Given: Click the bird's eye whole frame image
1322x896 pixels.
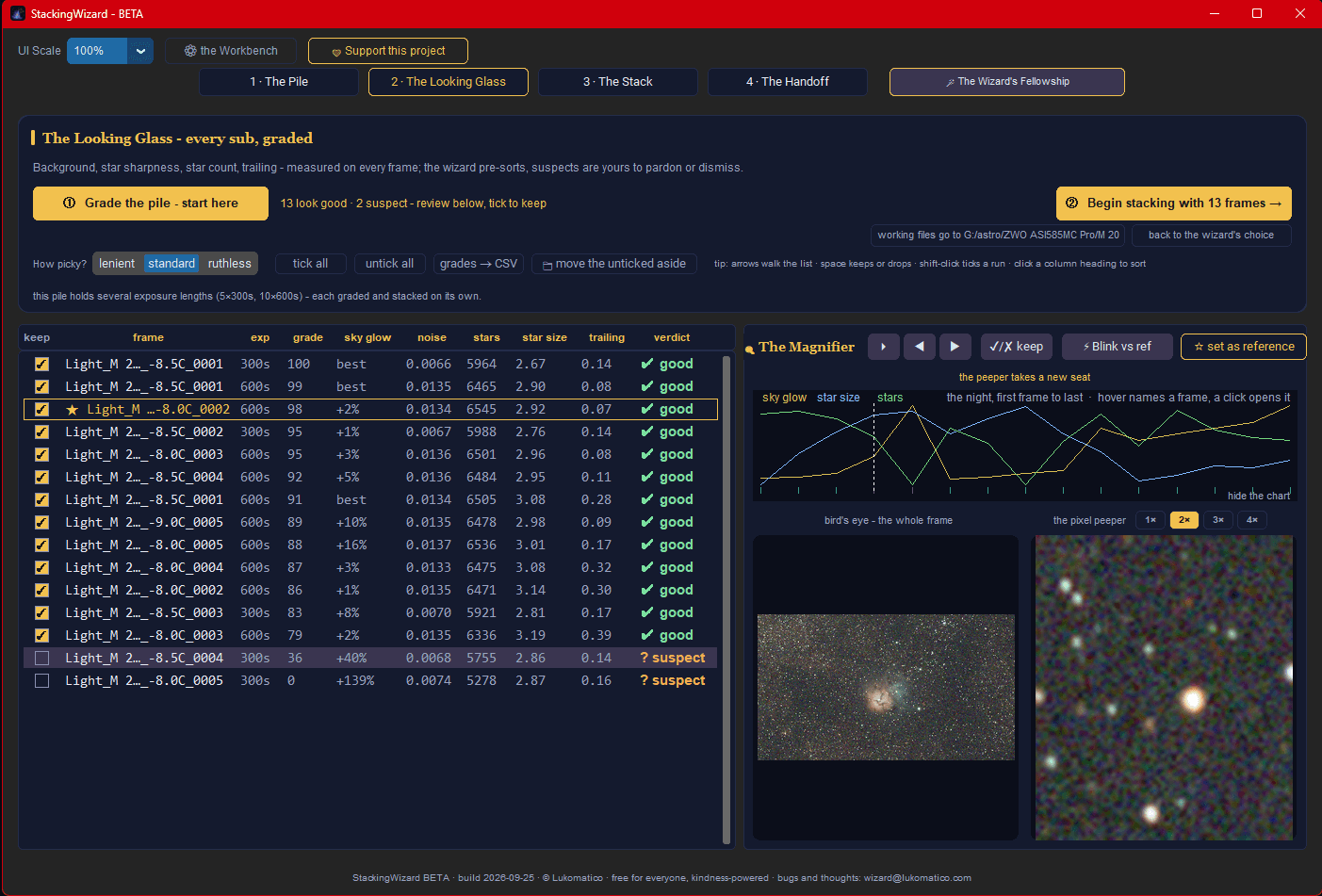Looking at the screenshot, I should [886, 687].
